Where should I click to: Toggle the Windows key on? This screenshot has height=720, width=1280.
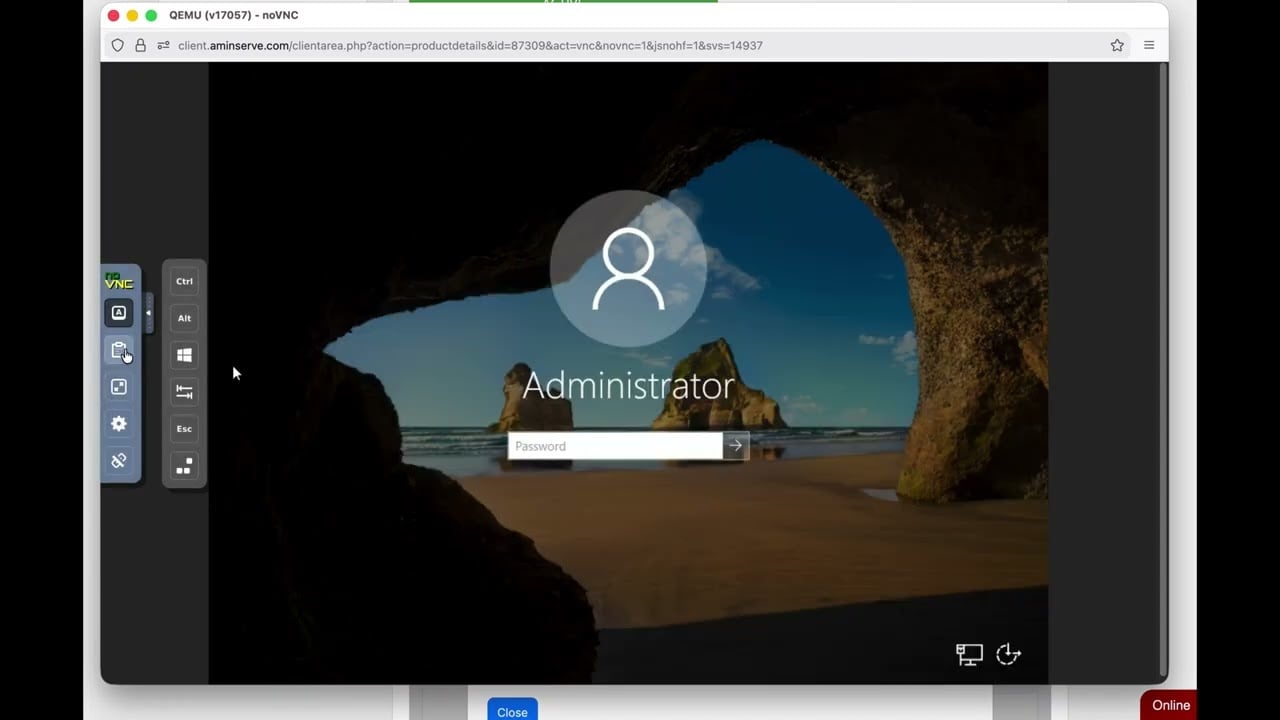point(184,354)
